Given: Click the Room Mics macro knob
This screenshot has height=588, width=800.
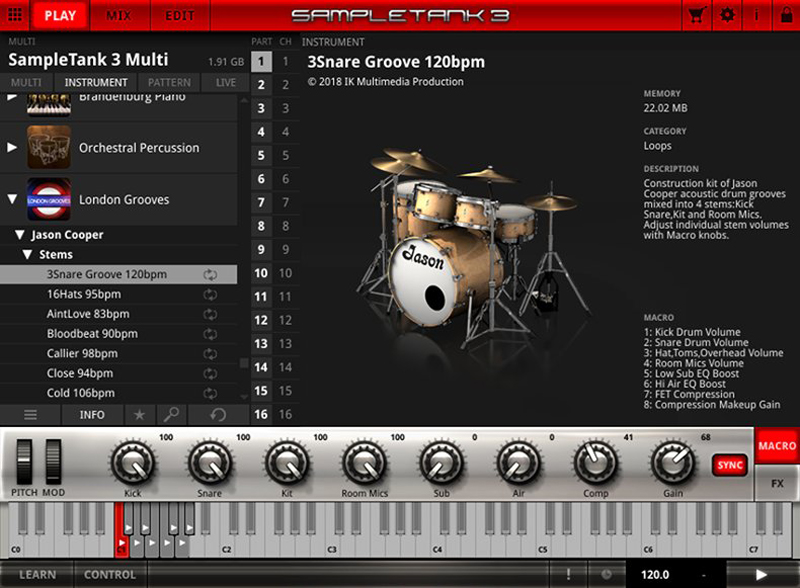Looking at the screenshot, I should coord(364,463).
